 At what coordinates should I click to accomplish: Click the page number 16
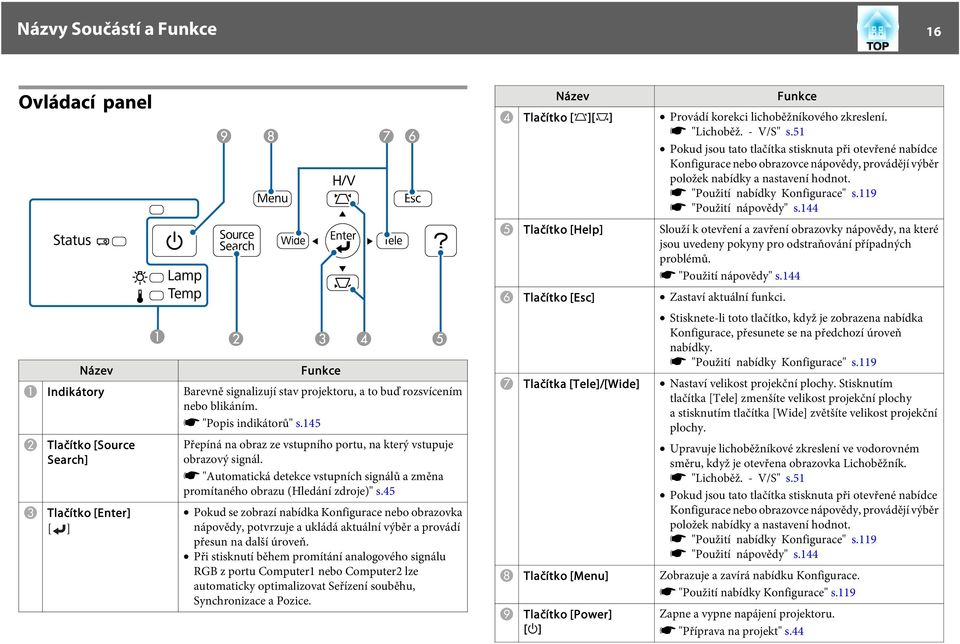[933, 31]
